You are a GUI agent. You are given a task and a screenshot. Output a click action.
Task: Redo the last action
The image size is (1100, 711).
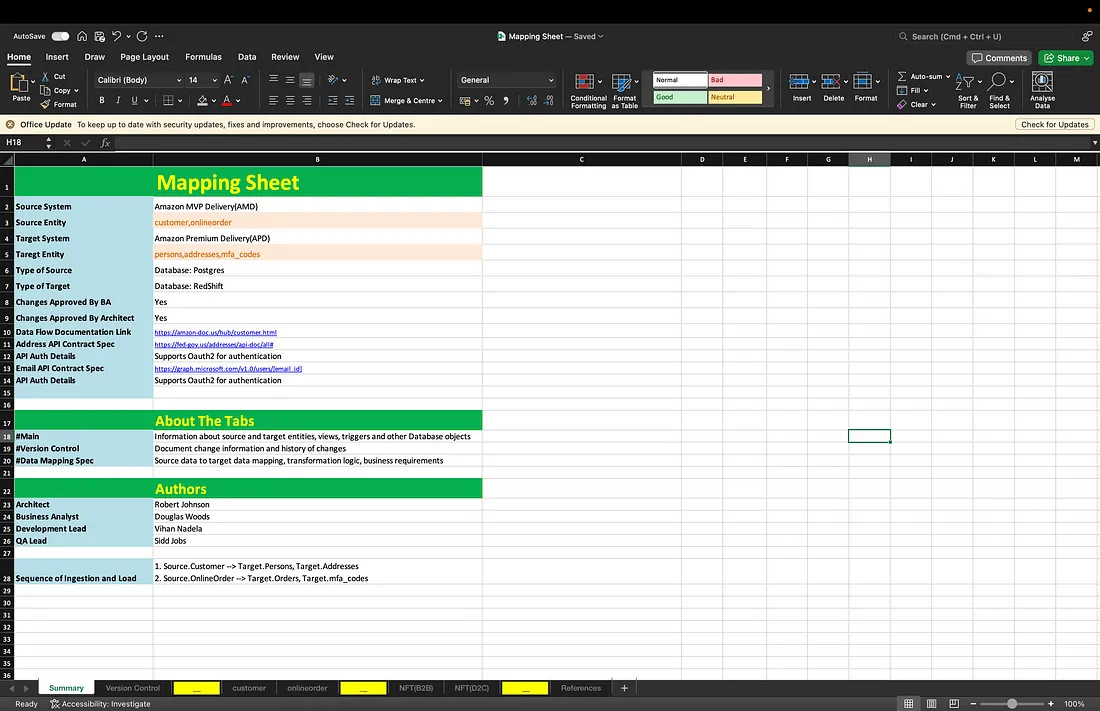point(142,36)
